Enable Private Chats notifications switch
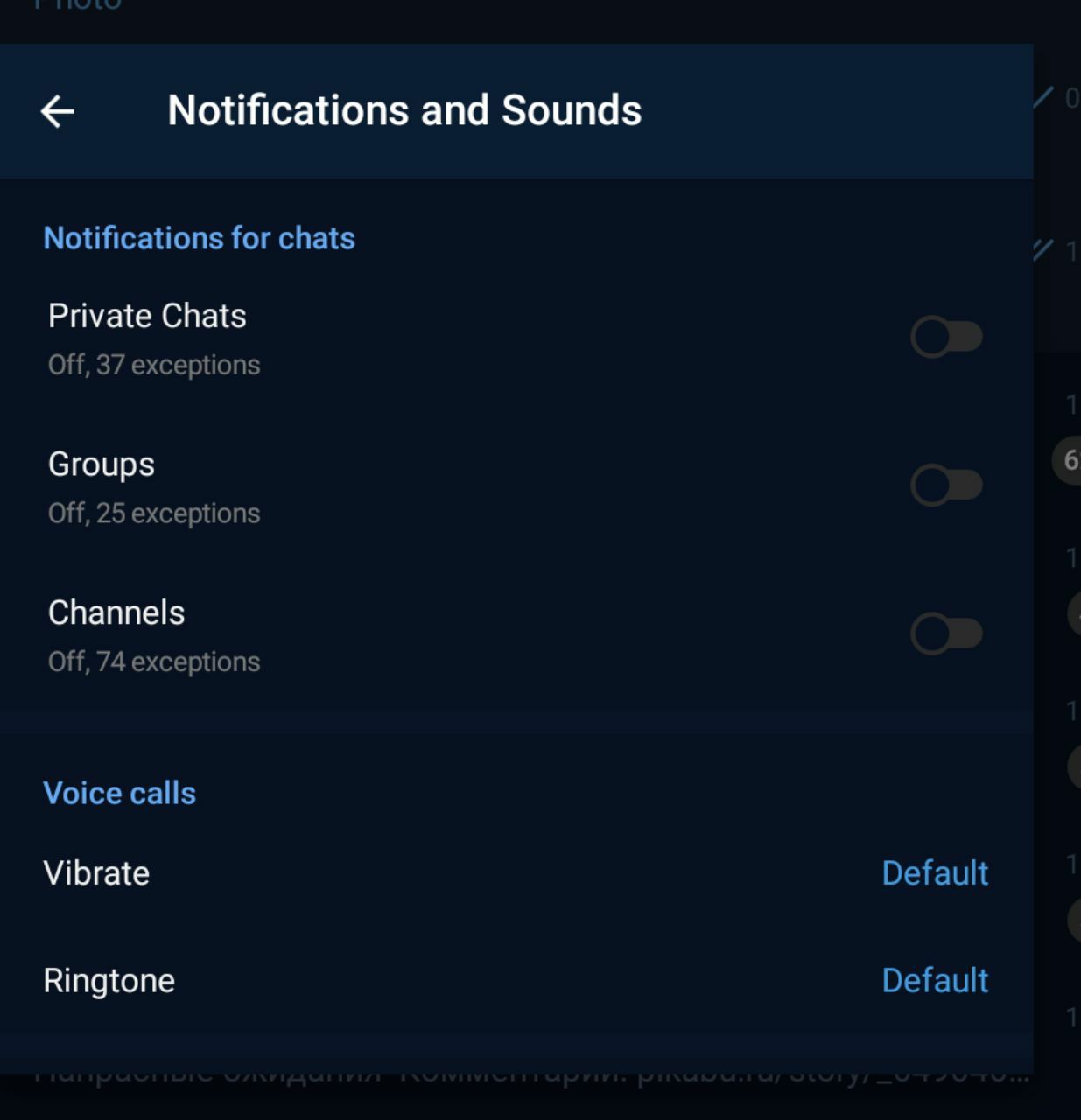1081x1120 pixels. [946, 337]
